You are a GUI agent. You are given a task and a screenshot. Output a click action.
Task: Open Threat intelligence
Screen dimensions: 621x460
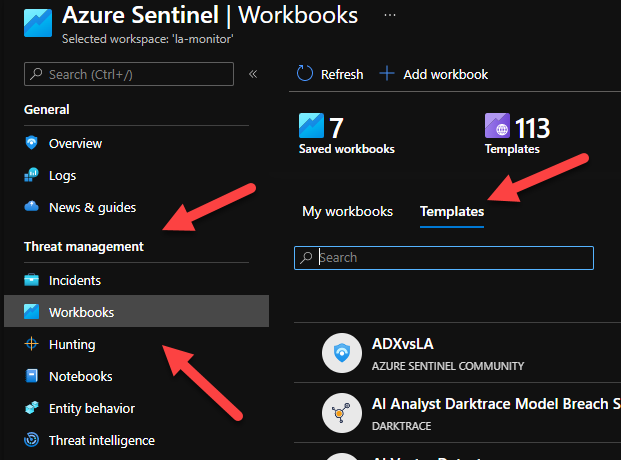pos(102,441)
